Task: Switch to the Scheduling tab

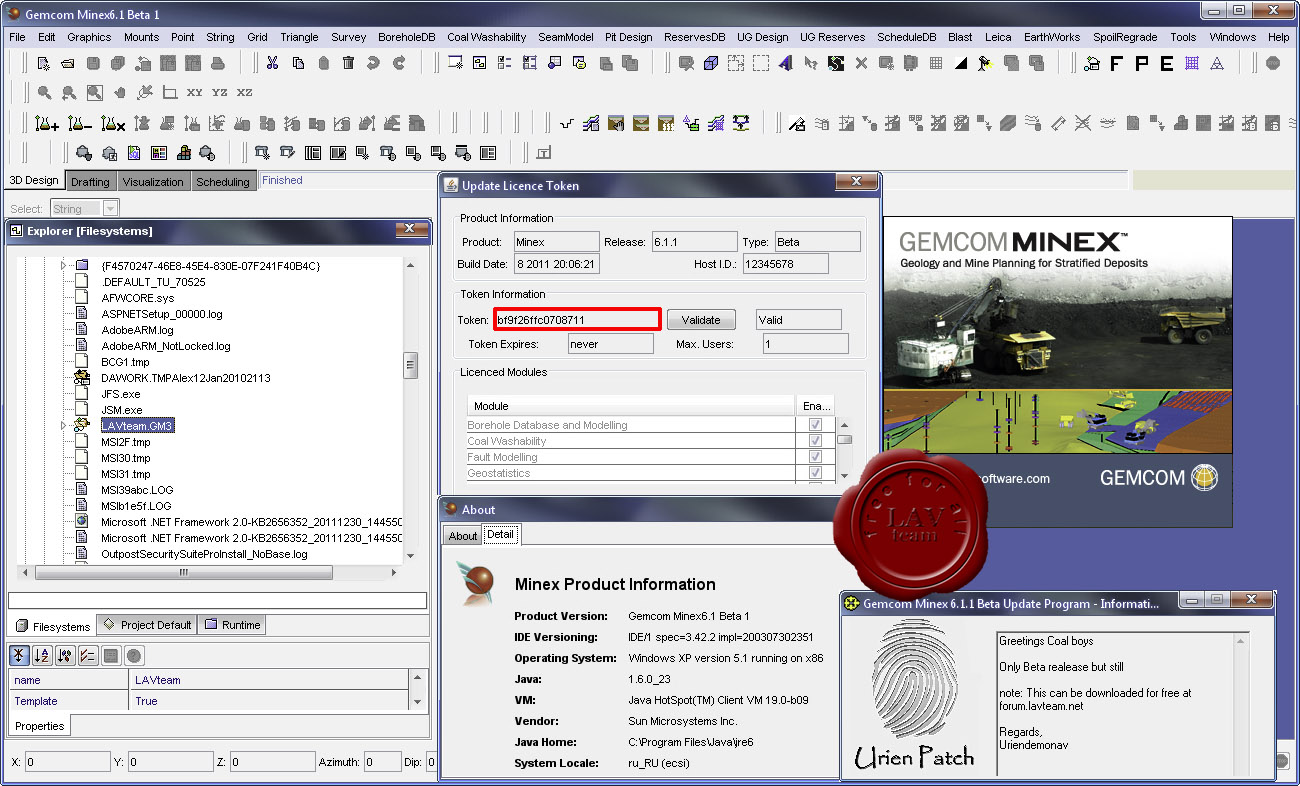Action: pyautogui.click(x=222, y=182)
